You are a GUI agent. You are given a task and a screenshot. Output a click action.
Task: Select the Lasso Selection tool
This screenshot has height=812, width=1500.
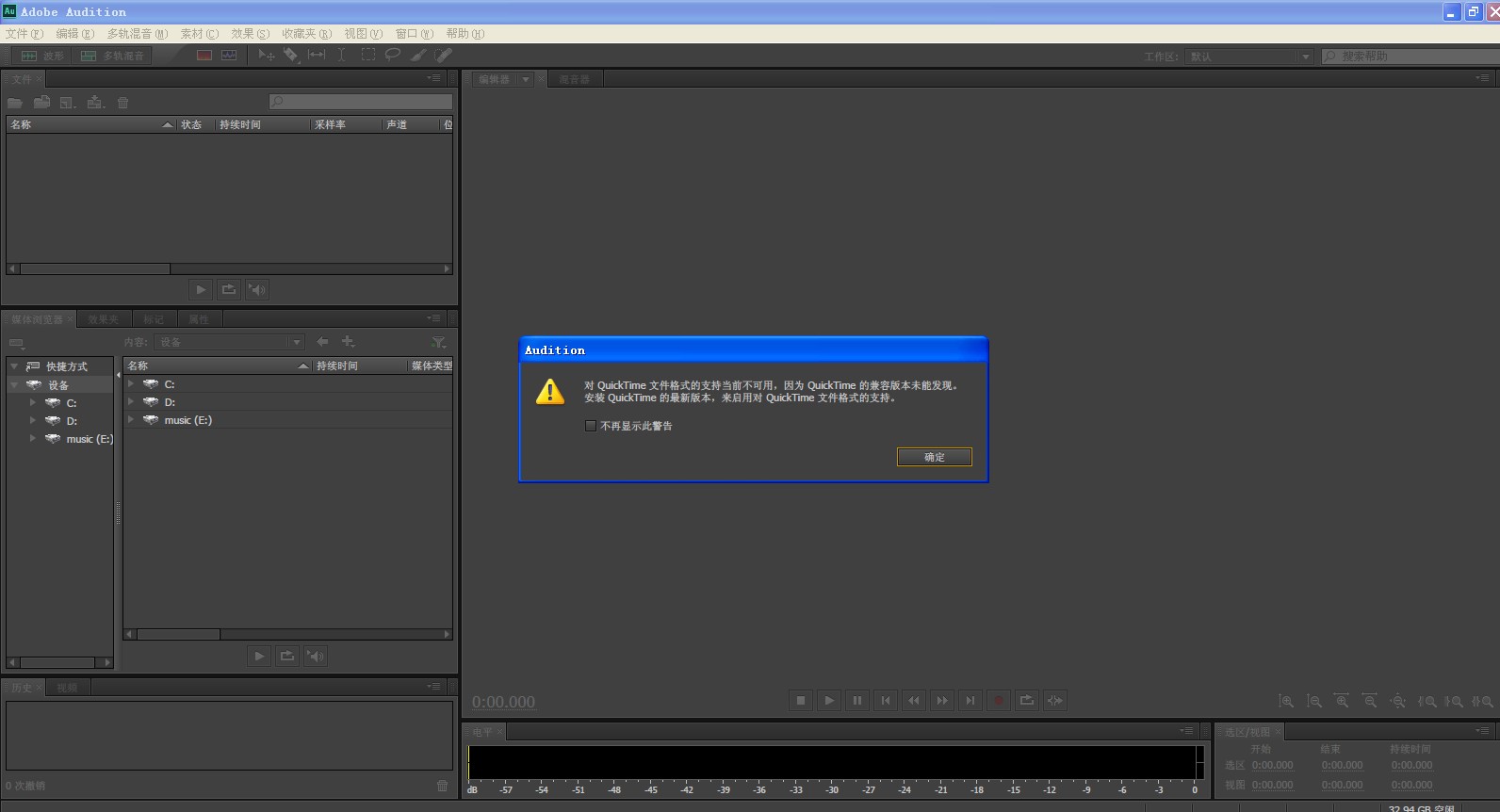(393, 56)
